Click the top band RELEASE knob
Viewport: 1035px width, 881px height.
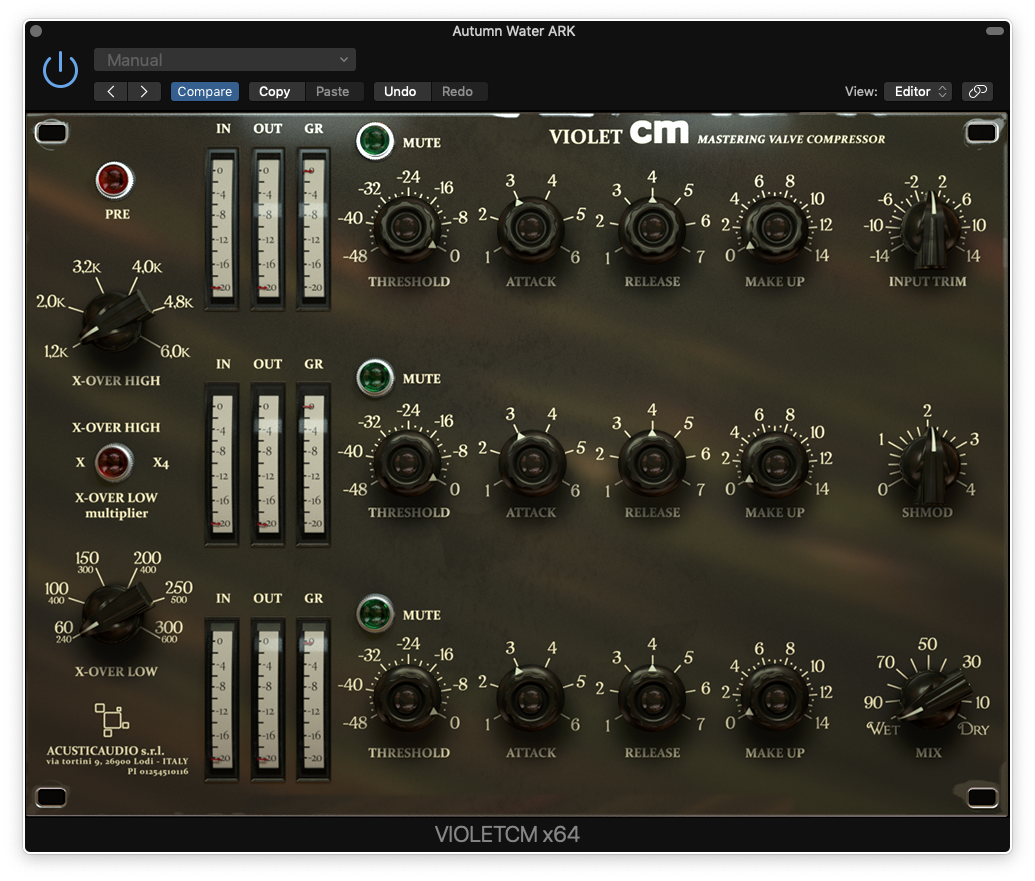(652, 228)
